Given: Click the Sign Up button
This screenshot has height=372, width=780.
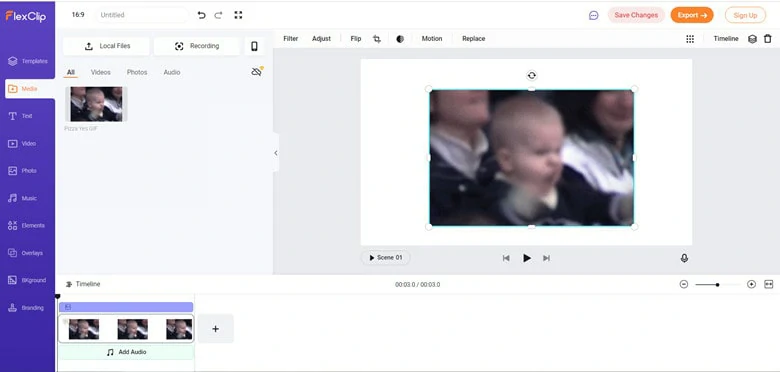Looking at the screenshot, I should [745, 15].
